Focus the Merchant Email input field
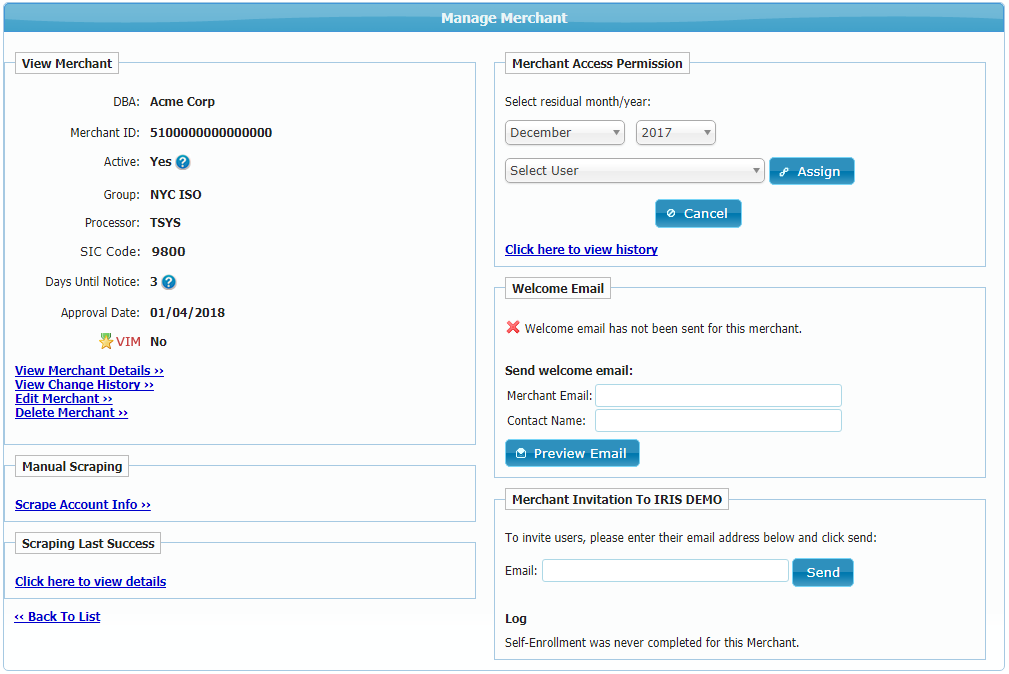 (x=718, y=396)
